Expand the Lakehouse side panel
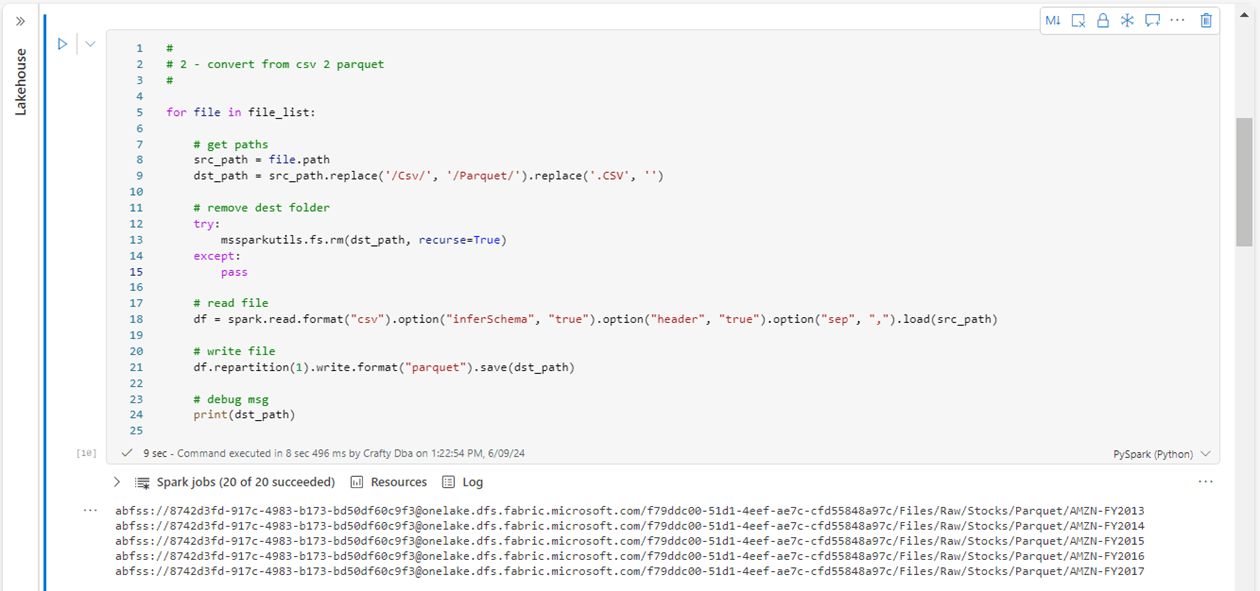This screenshot has width=1260, height=591. pos(20,20)
